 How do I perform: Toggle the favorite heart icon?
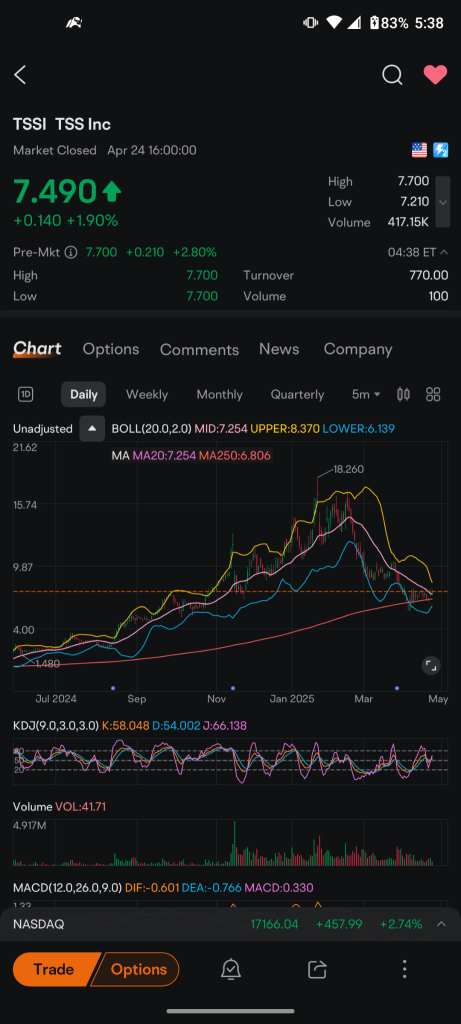click(x=436, y=75)
